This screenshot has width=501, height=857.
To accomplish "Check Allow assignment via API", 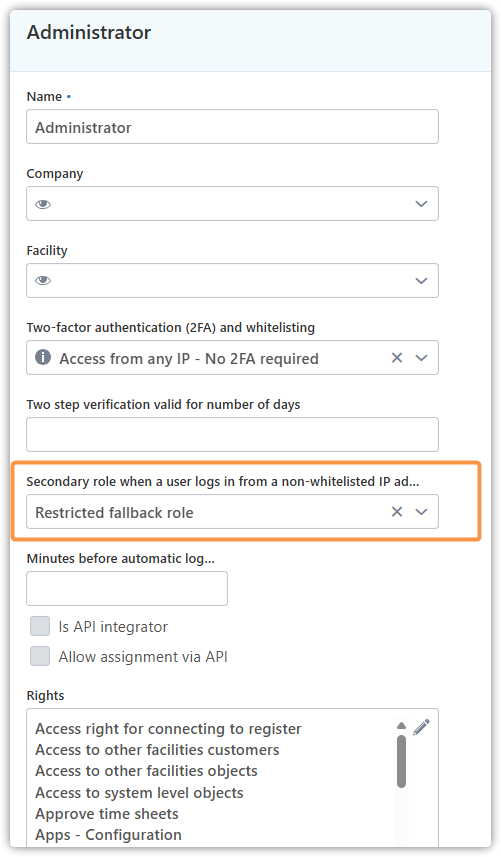I will [x=40, y=656].
